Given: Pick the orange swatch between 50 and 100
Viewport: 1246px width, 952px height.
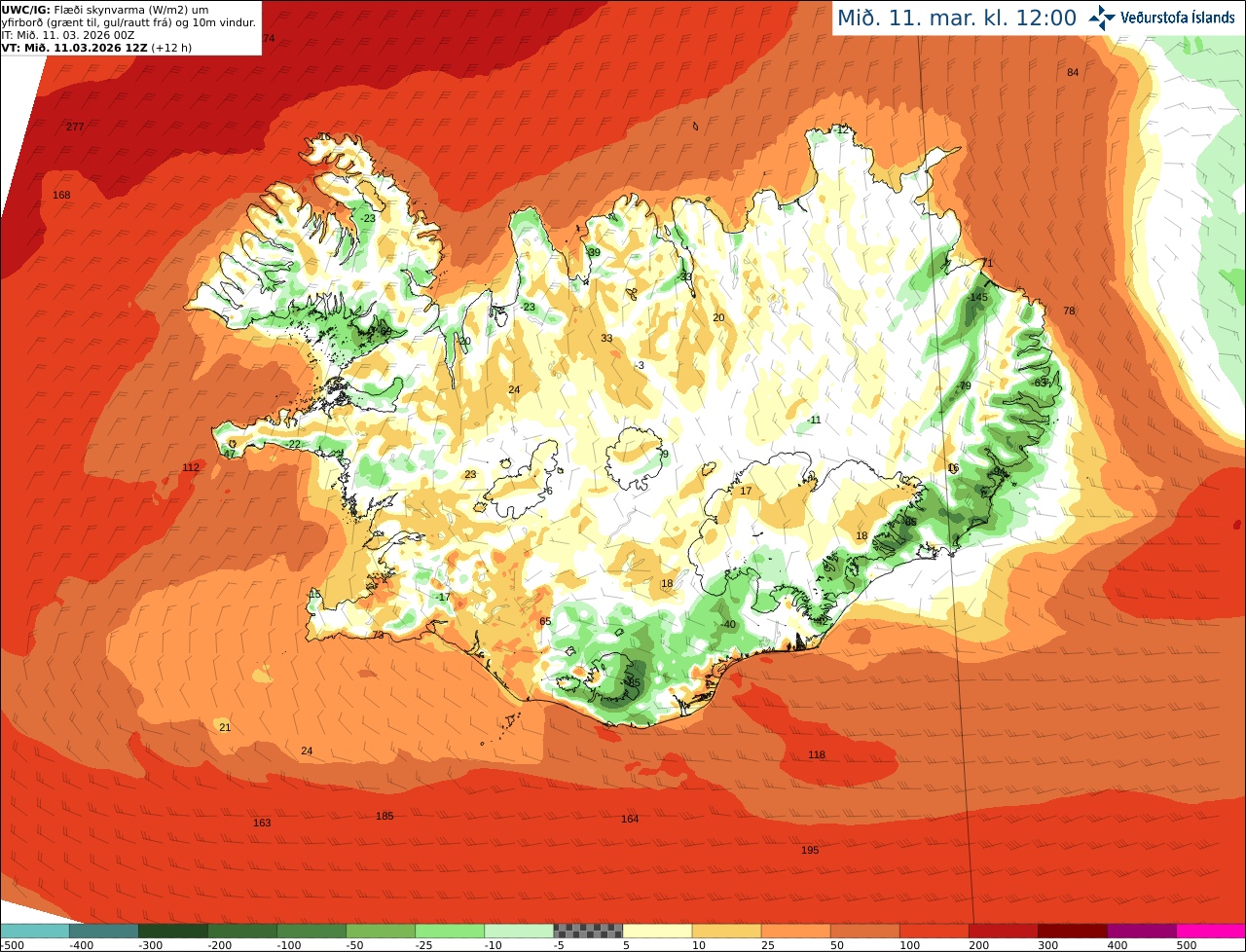Looking at the screenshot, I should [x=864, y=931].
